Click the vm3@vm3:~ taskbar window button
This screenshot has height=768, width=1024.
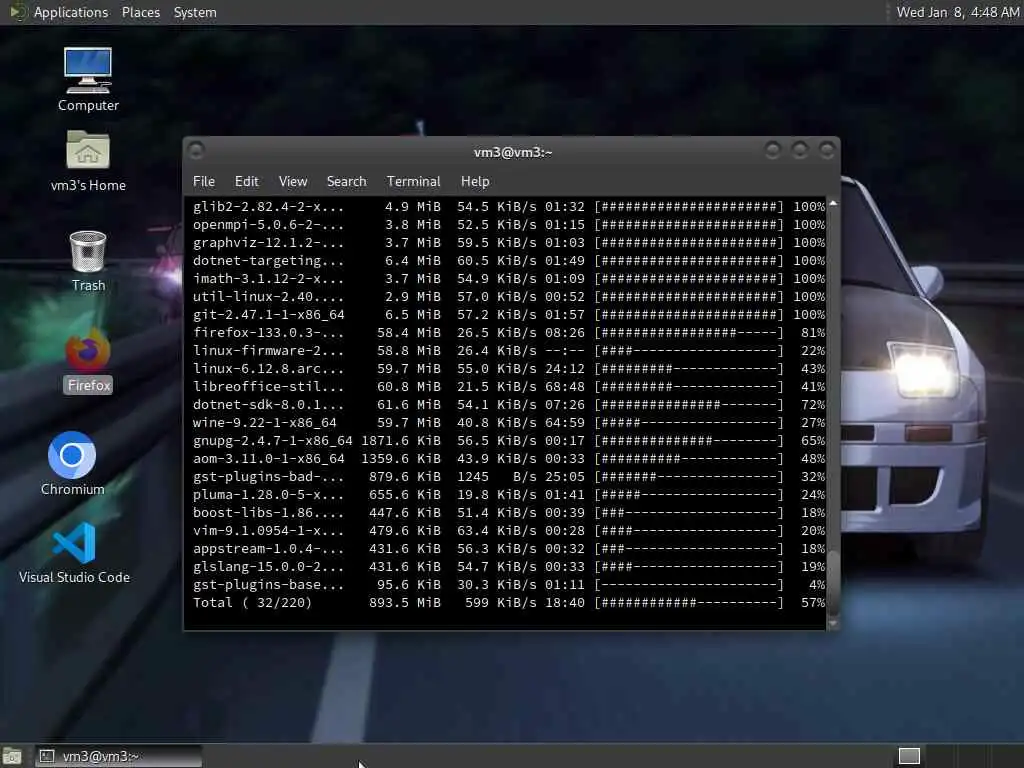point(118,756)
